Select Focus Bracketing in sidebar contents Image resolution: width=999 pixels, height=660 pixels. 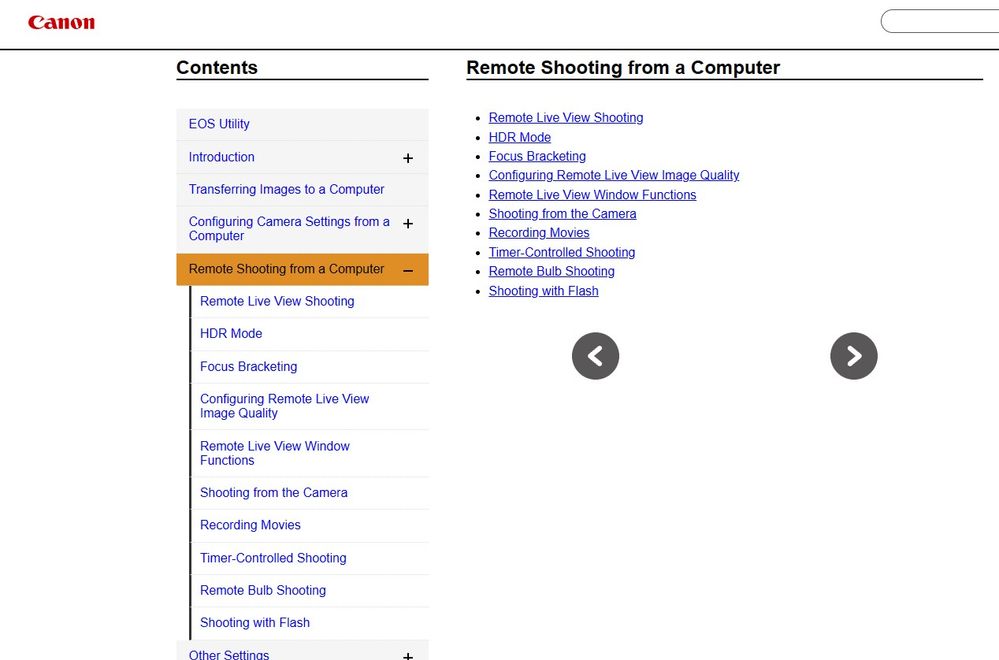click(248, 367)
